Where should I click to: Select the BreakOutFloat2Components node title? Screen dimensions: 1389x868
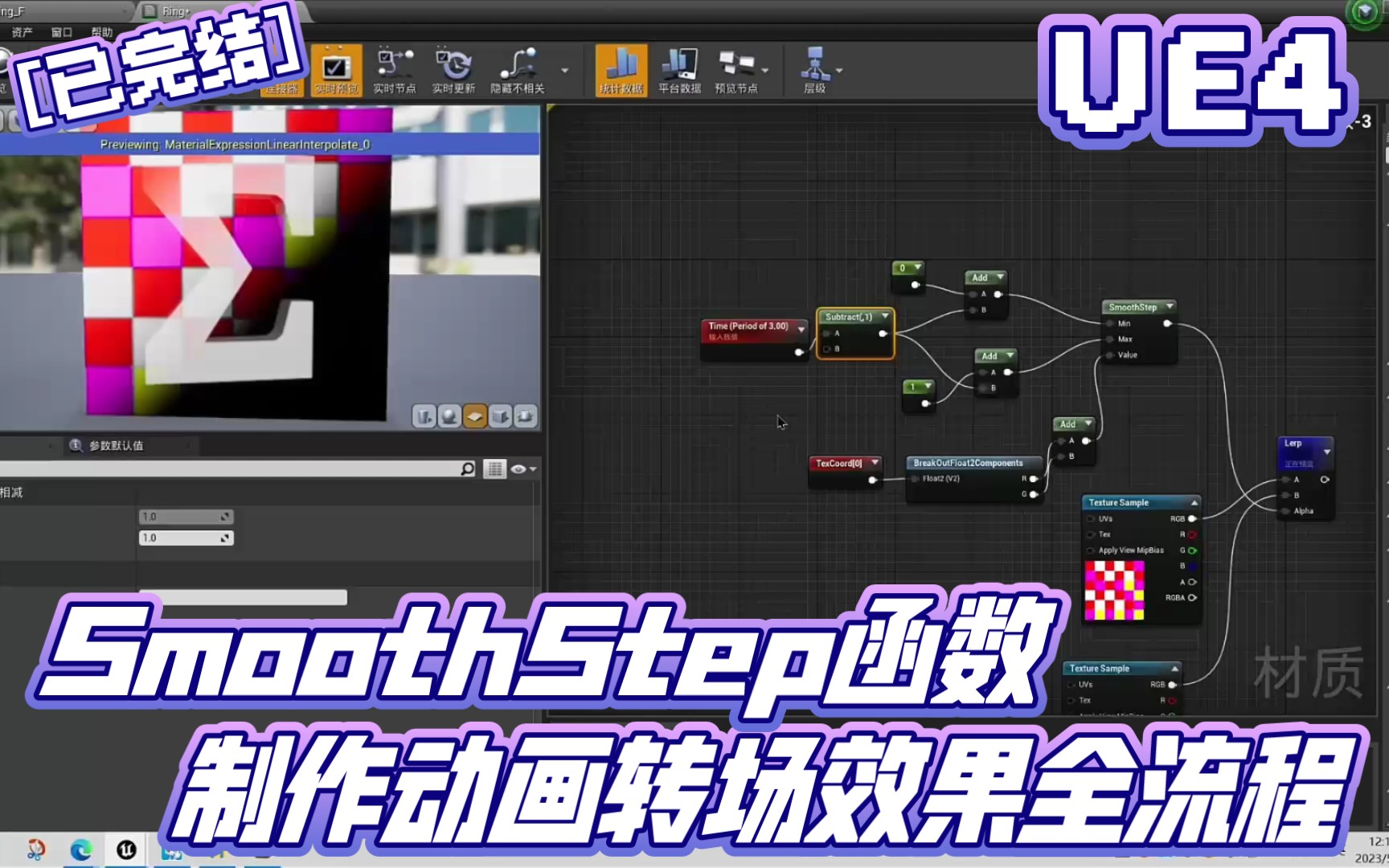(968, 463)
